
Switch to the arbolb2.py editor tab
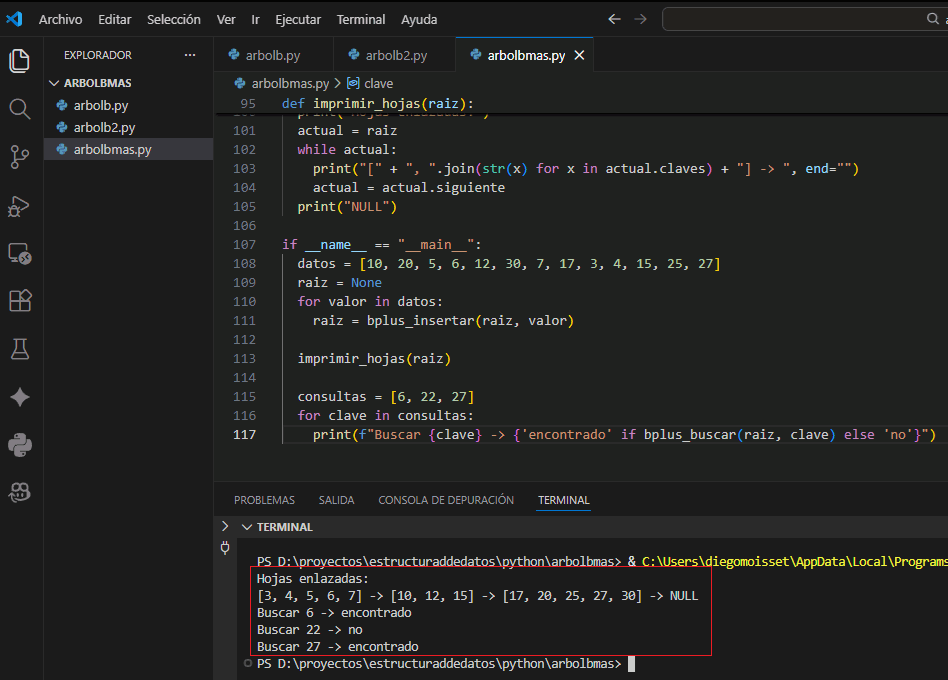pyautogui.click(x=396, y=55)
